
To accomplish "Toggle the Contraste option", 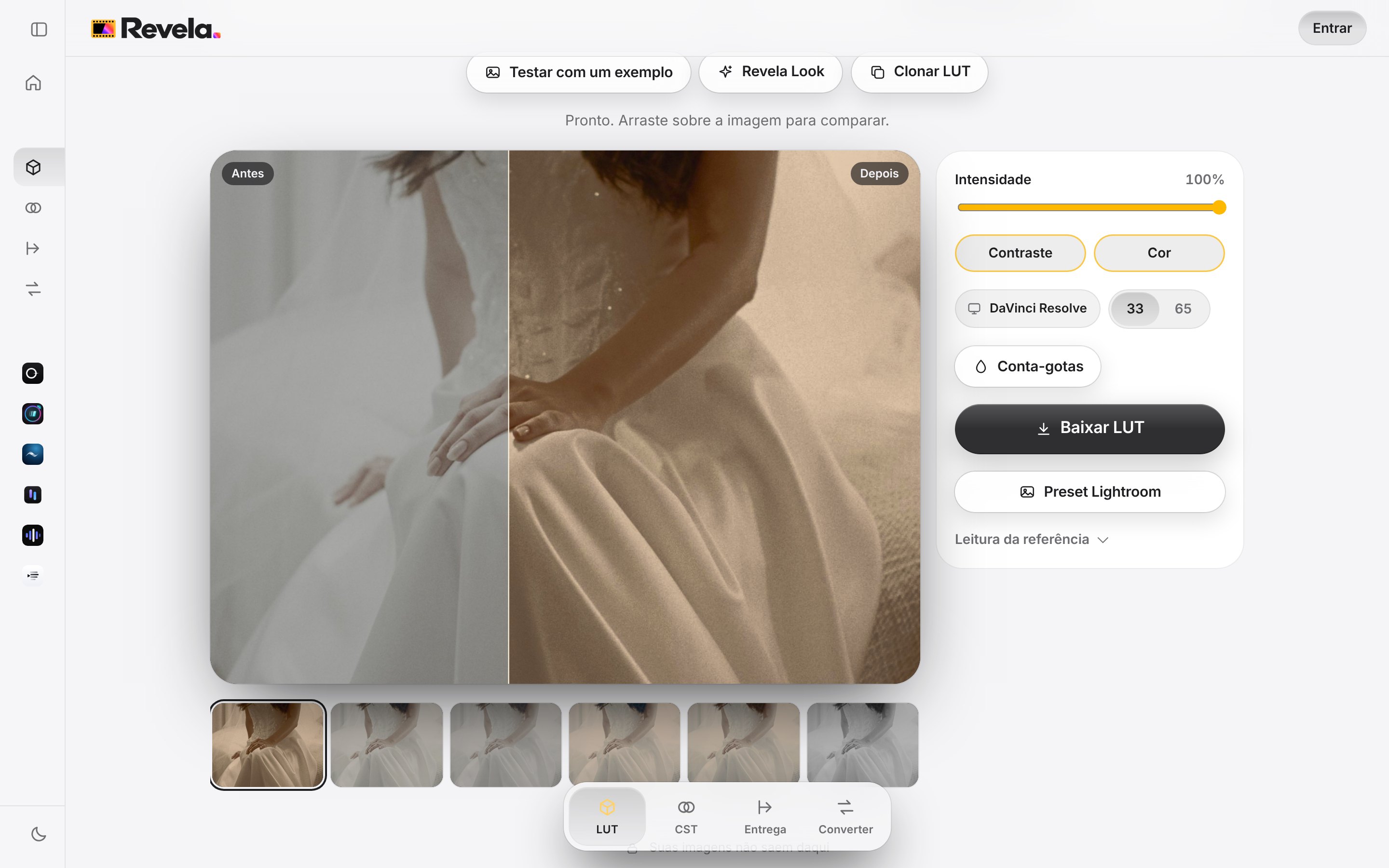I will (x=1020, y=253).
